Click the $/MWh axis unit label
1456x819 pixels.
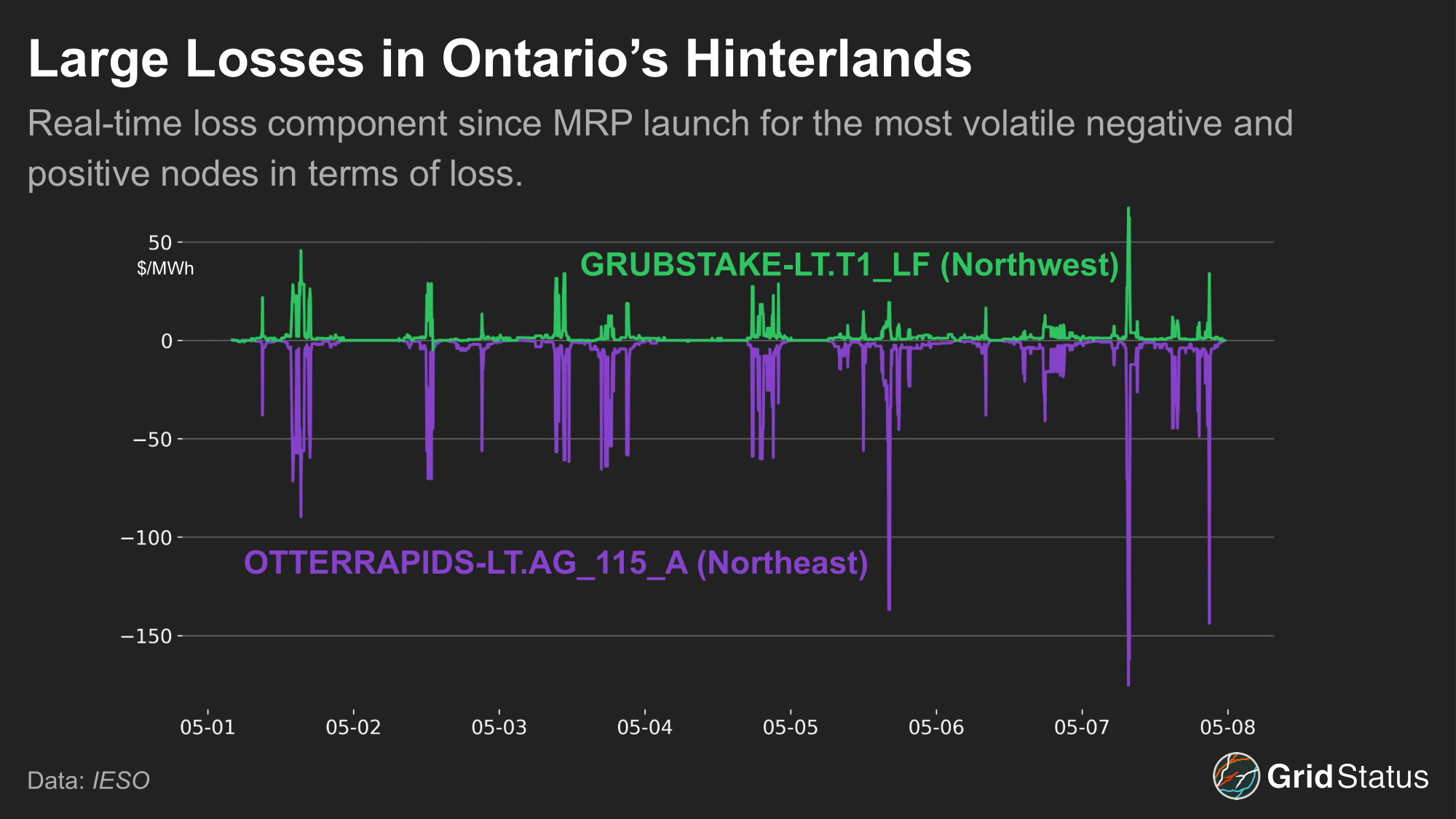165,269
